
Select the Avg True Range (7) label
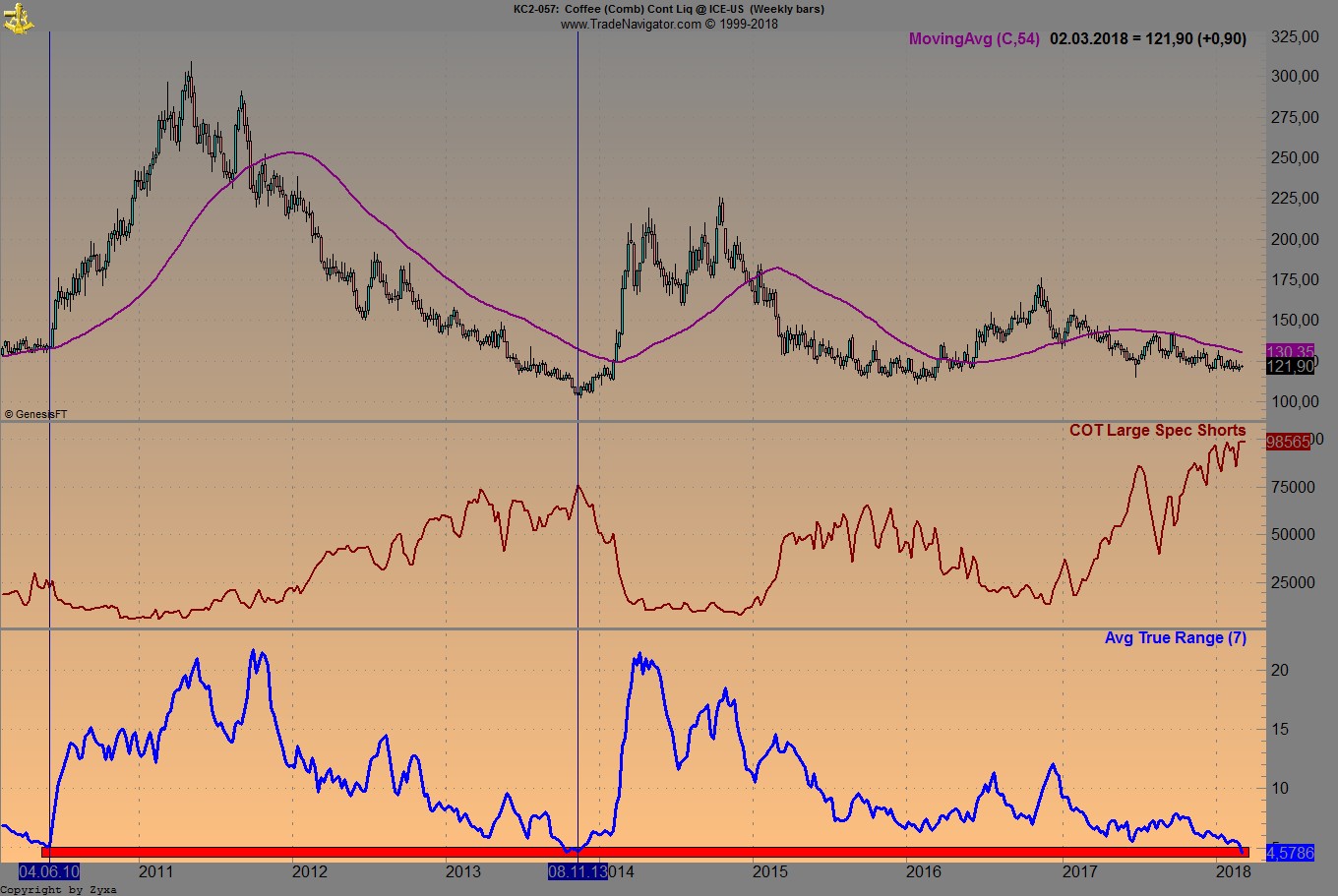[x=1175, y=637]
